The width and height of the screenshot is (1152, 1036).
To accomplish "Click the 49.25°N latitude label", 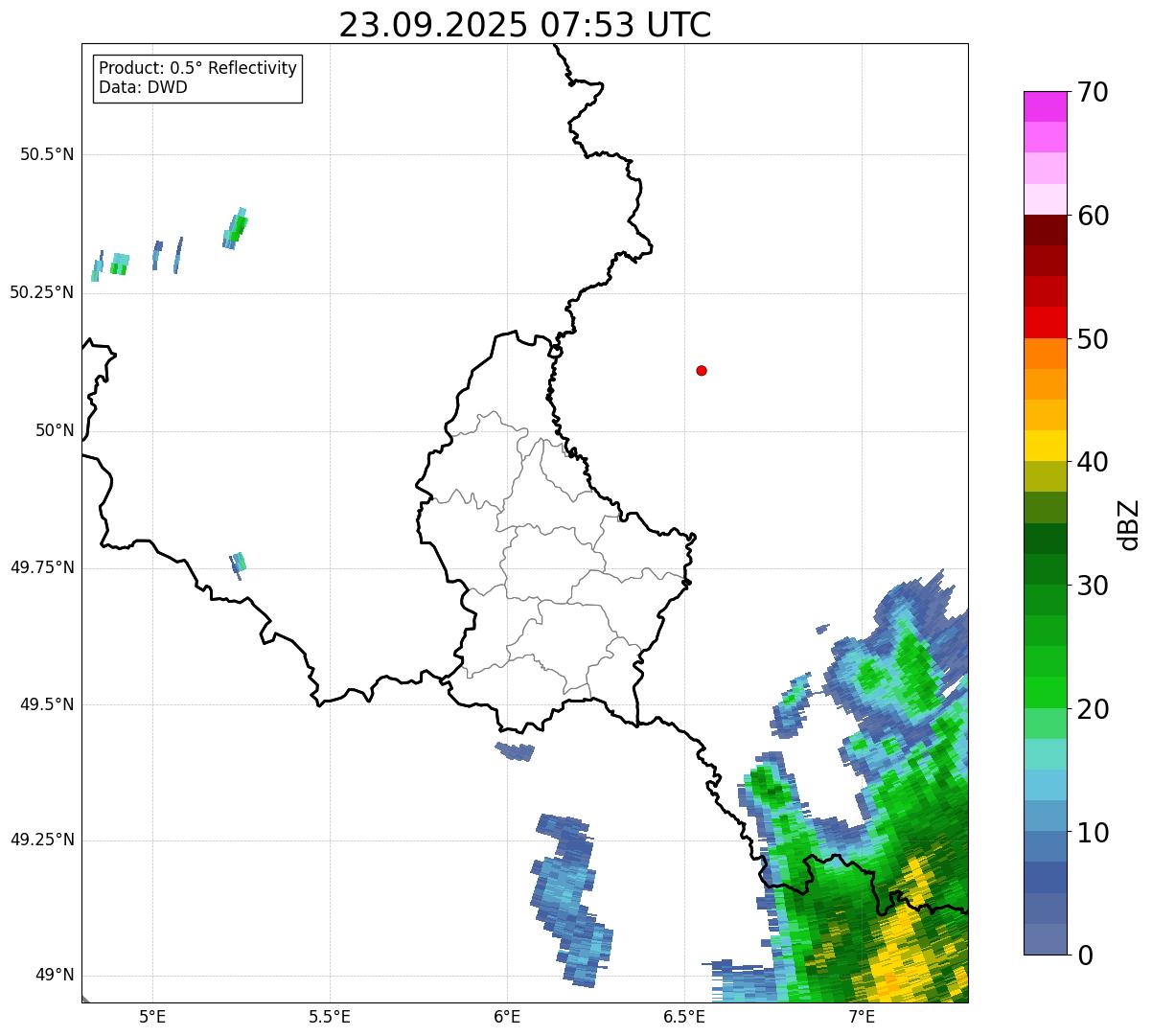I will coord(42,840).
